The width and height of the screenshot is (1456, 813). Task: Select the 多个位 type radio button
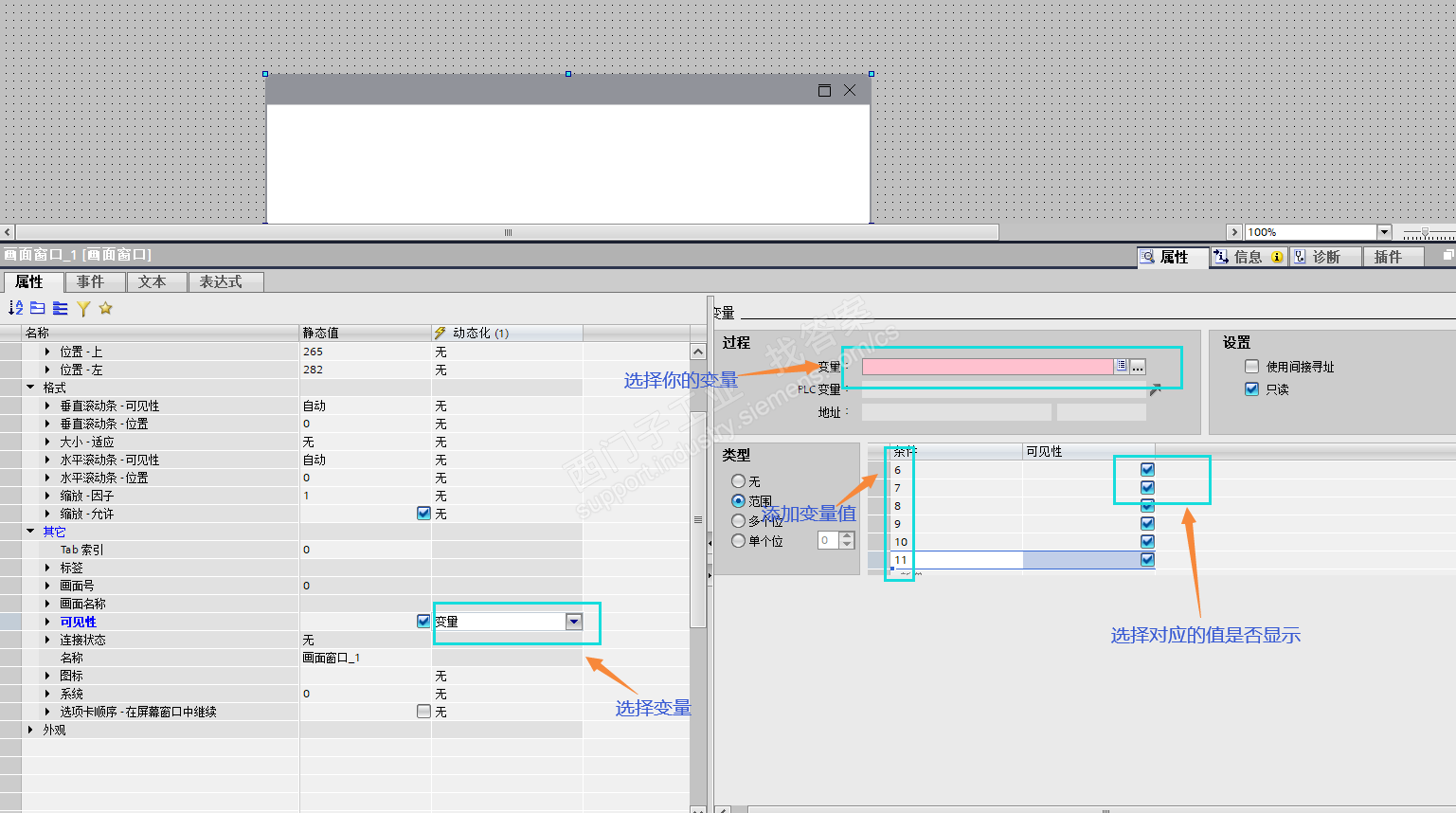739,521
